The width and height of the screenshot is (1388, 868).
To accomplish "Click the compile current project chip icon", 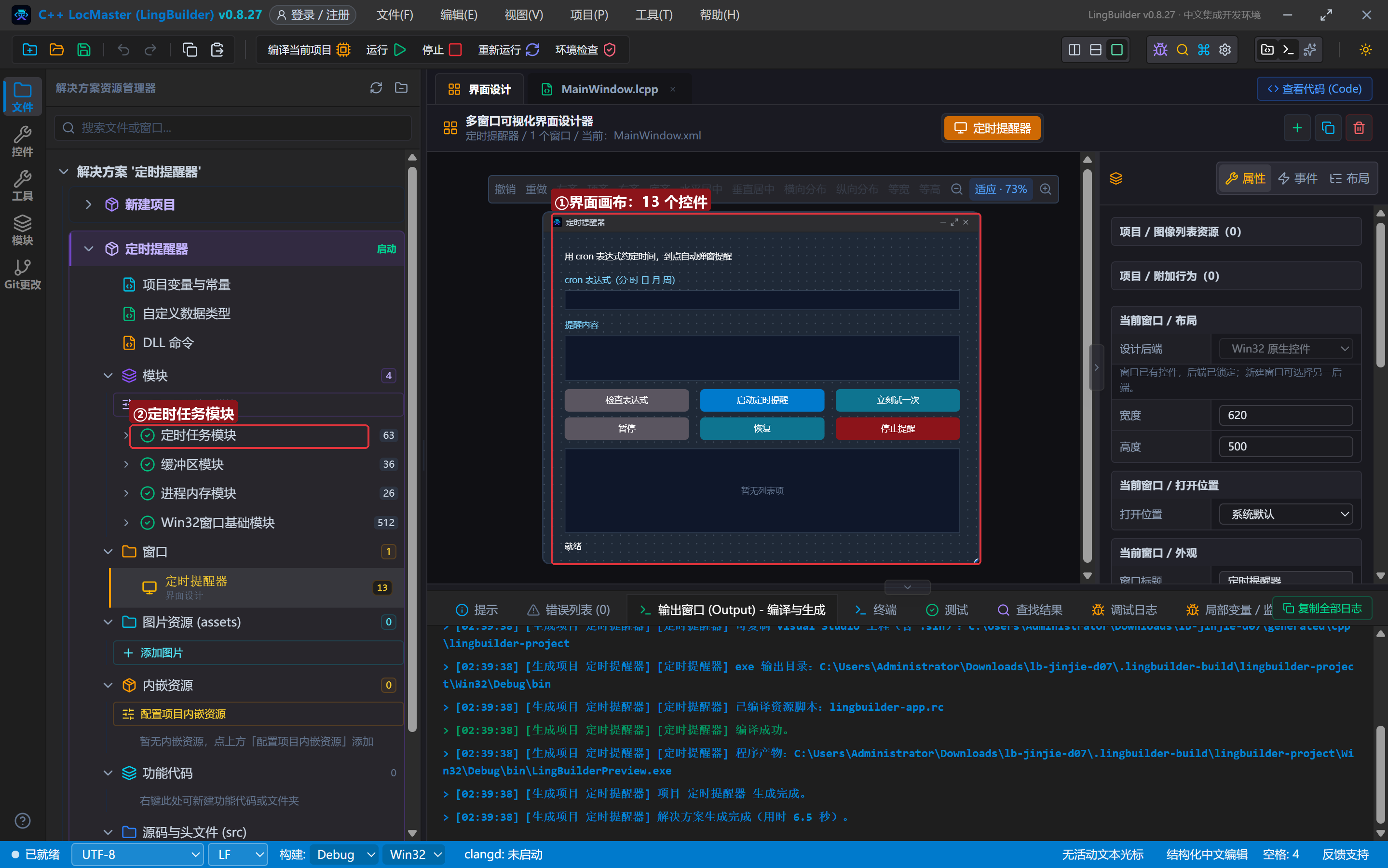I will (343, 50).
